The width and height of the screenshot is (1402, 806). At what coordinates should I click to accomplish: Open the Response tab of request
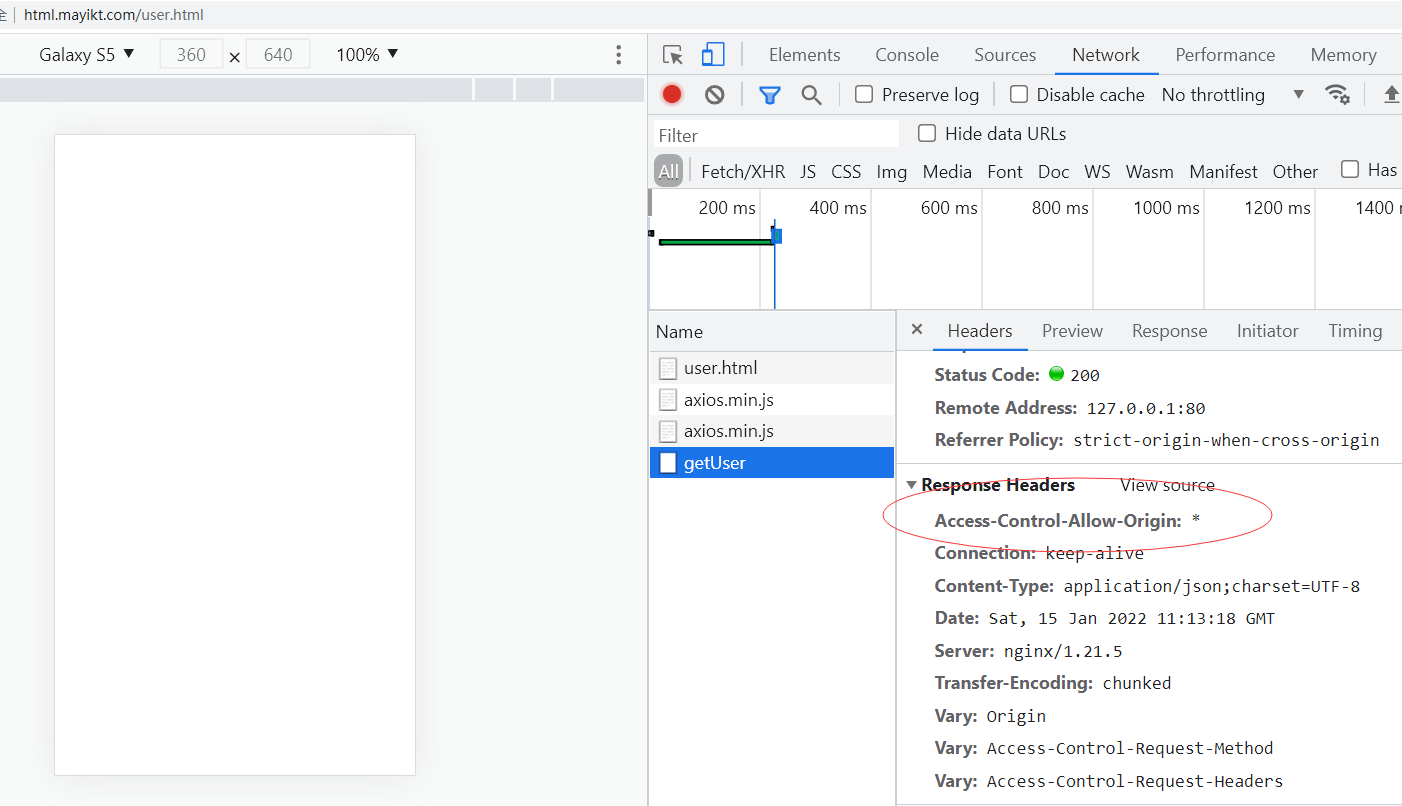[1169, 331]
